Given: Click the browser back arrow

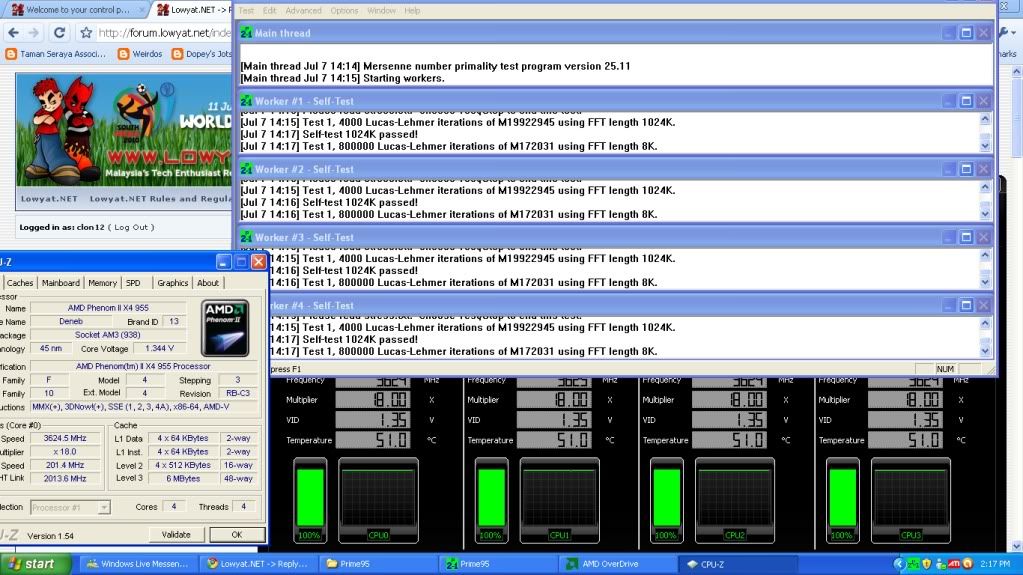Looking at the screenshot, I should click(15, 32).
